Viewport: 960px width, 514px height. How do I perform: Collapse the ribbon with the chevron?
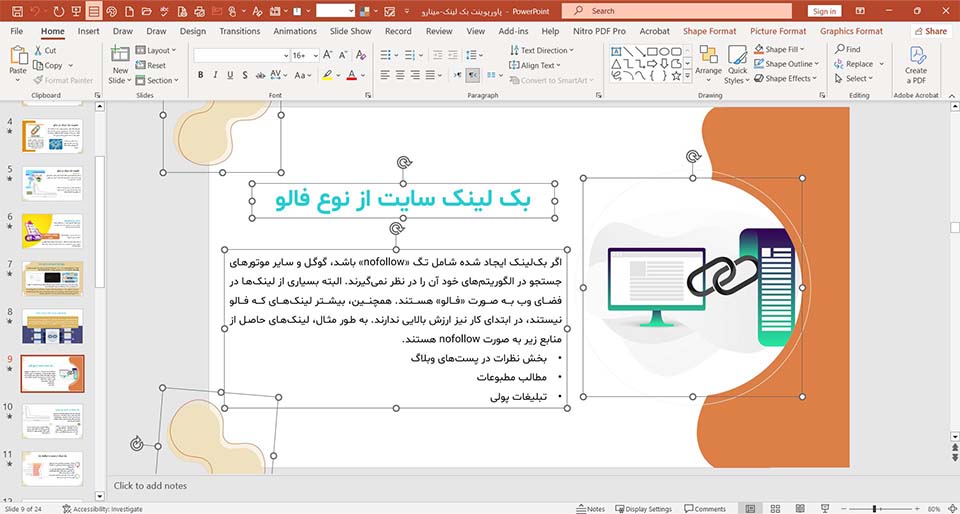[951, 95]
